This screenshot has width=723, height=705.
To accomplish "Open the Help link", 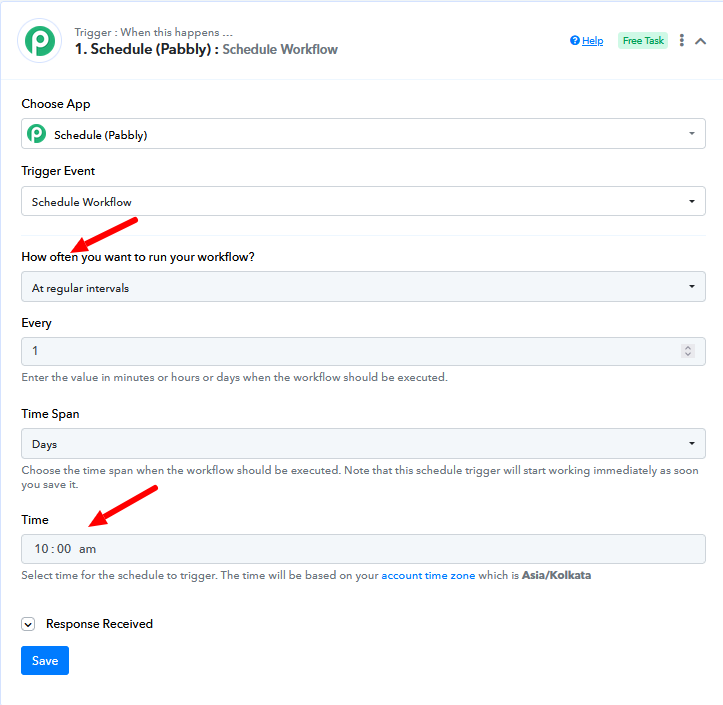I will click(x=593, y=41).
